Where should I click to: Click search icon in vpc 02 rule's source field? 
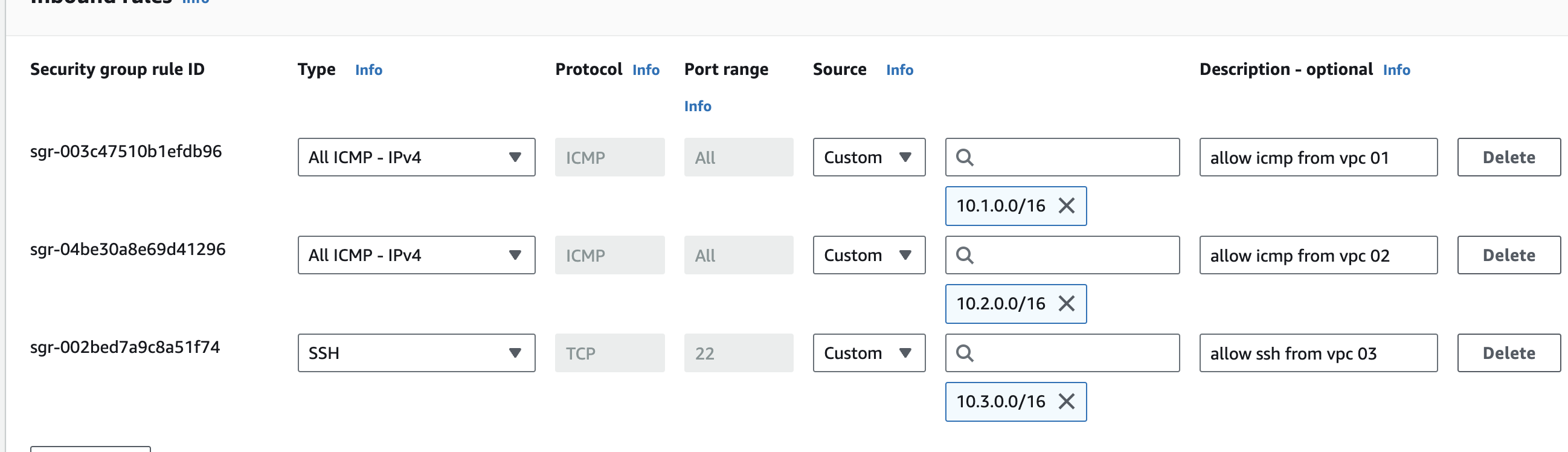pyautogui.click(x=965, y=255)
